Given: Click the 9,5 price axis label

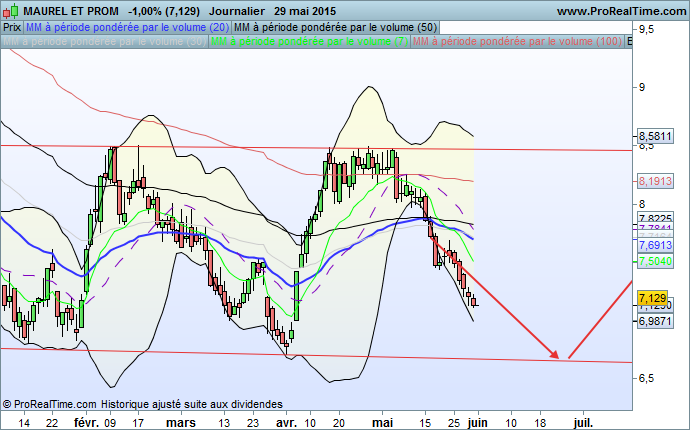Looking at the screenshot, I should (646, 29).
